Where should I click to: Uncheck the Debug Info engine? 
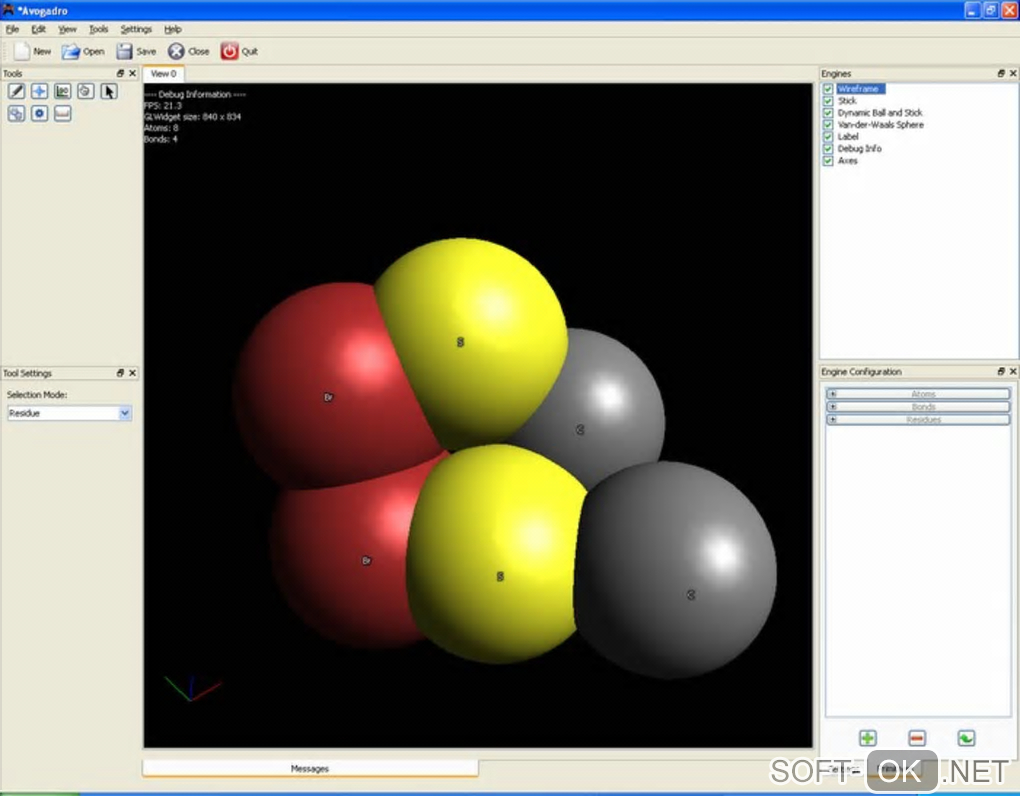coord(828,149)
